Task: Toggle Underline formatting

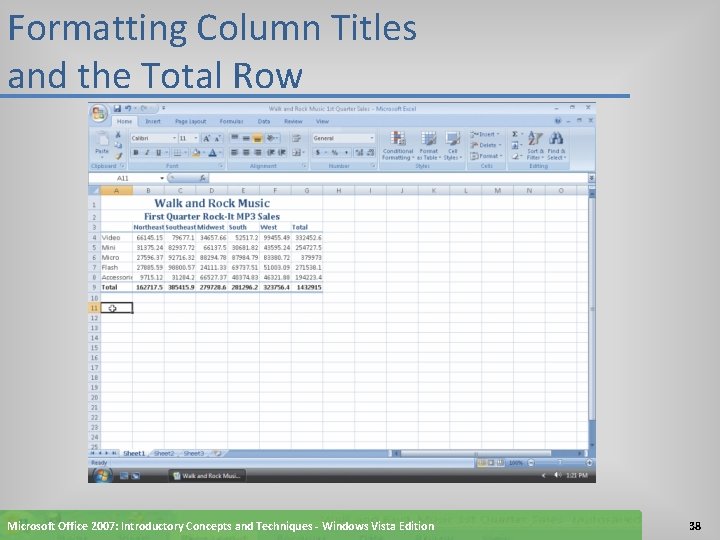Action: pyautogui.click(x=158, y=153)
